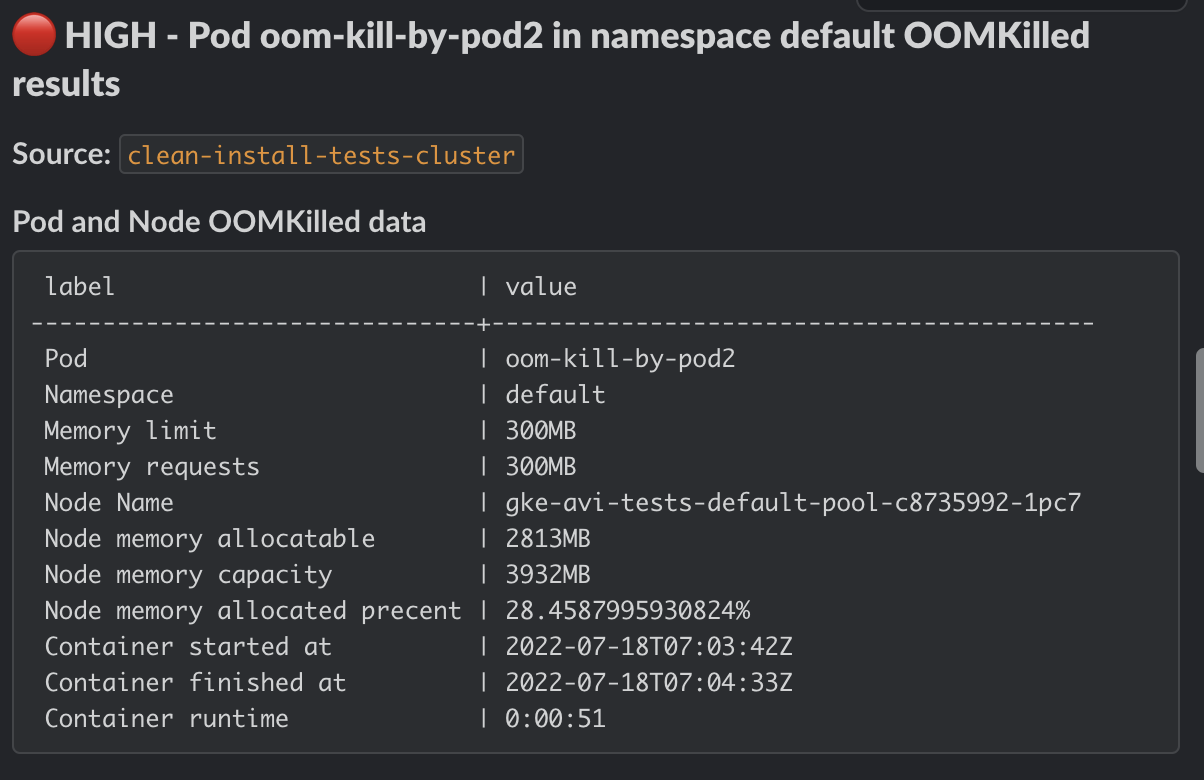Click the Memory limit row's 300MB value

[x=540, y=431]
